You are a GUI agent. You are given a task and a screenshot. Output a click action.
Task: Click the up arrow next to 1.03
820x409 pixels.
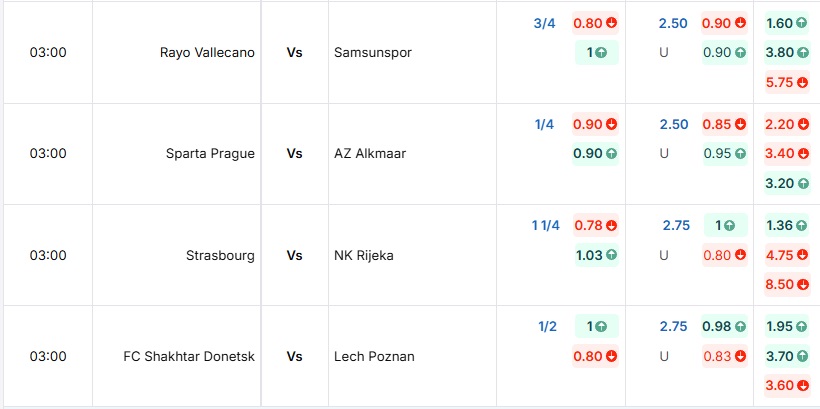[611, 255]
